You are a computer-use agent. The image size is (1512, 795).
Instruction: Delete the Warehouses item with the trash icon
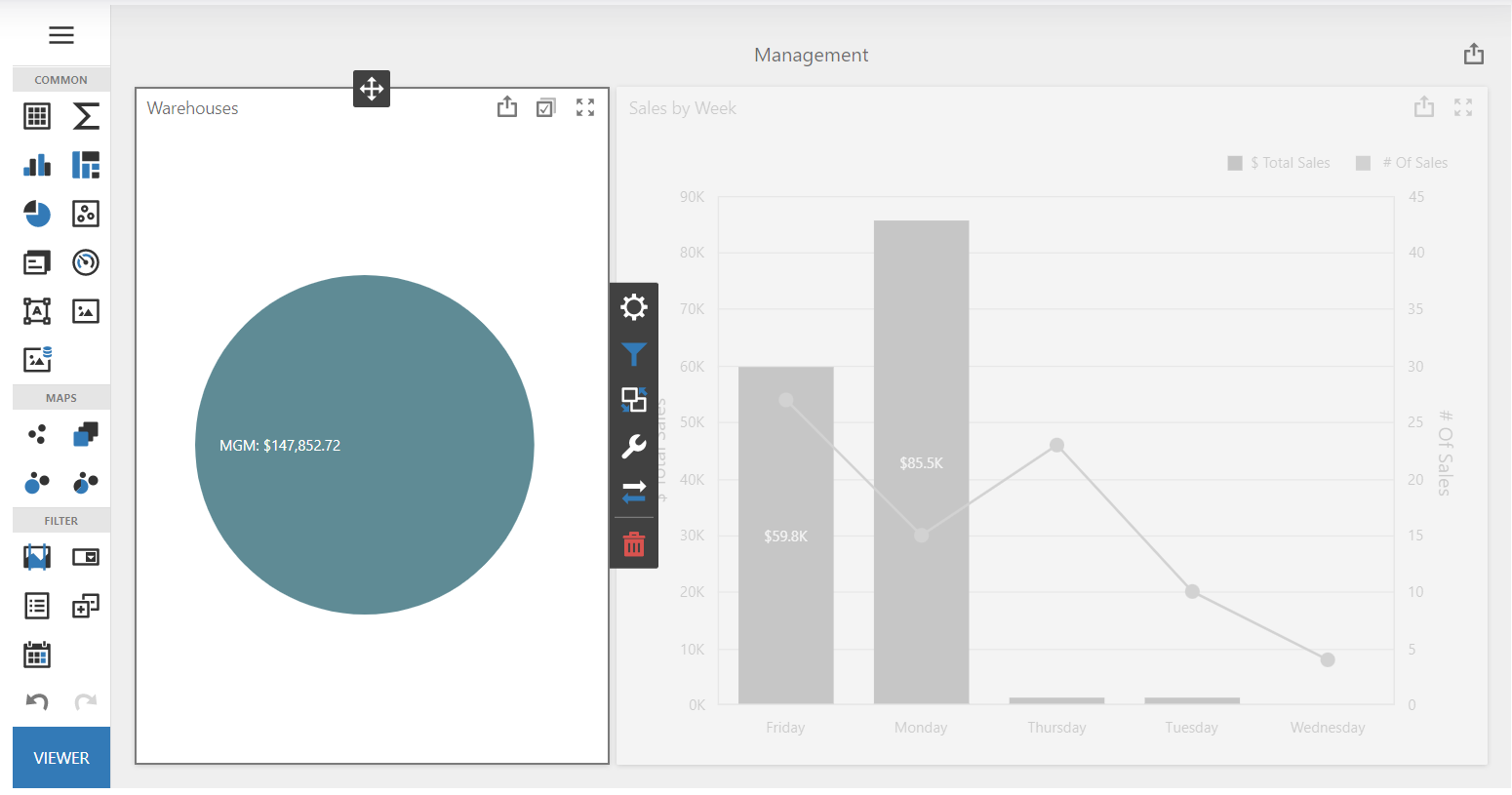click(x=634, y=544)
